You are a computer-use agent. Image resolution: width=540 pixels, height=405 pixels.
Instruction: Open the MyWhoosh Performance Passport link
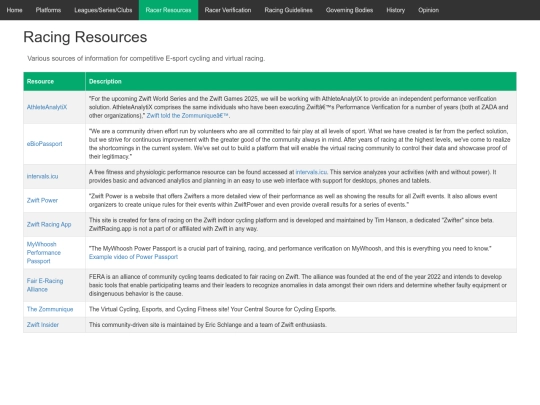(x=44, y=253)
